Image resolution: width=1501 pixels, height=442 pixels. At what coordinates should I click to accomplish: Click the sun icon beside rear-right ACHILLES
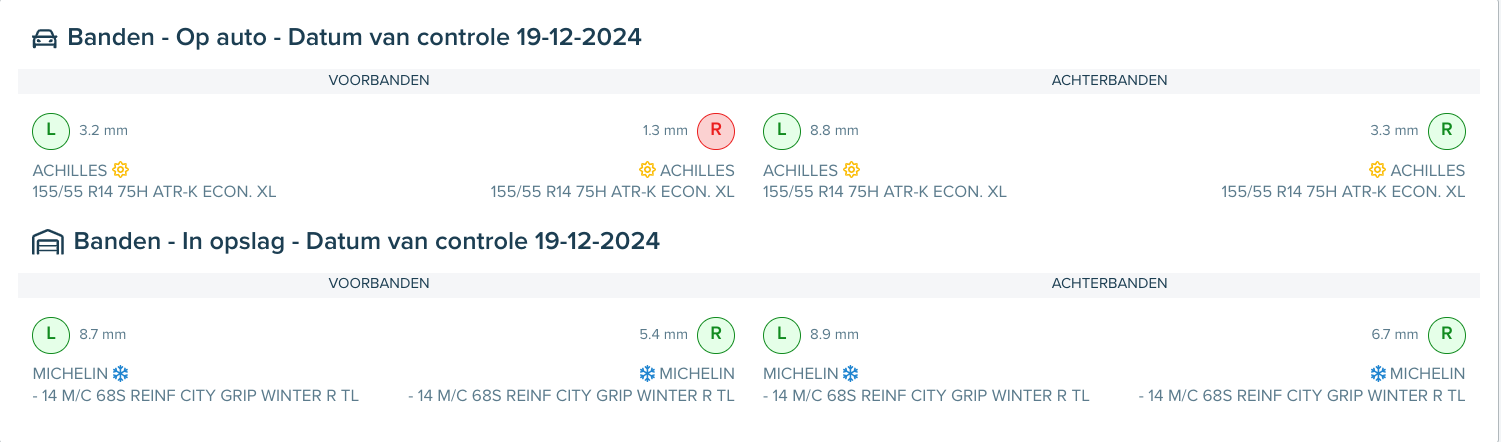pos(1377,170)
